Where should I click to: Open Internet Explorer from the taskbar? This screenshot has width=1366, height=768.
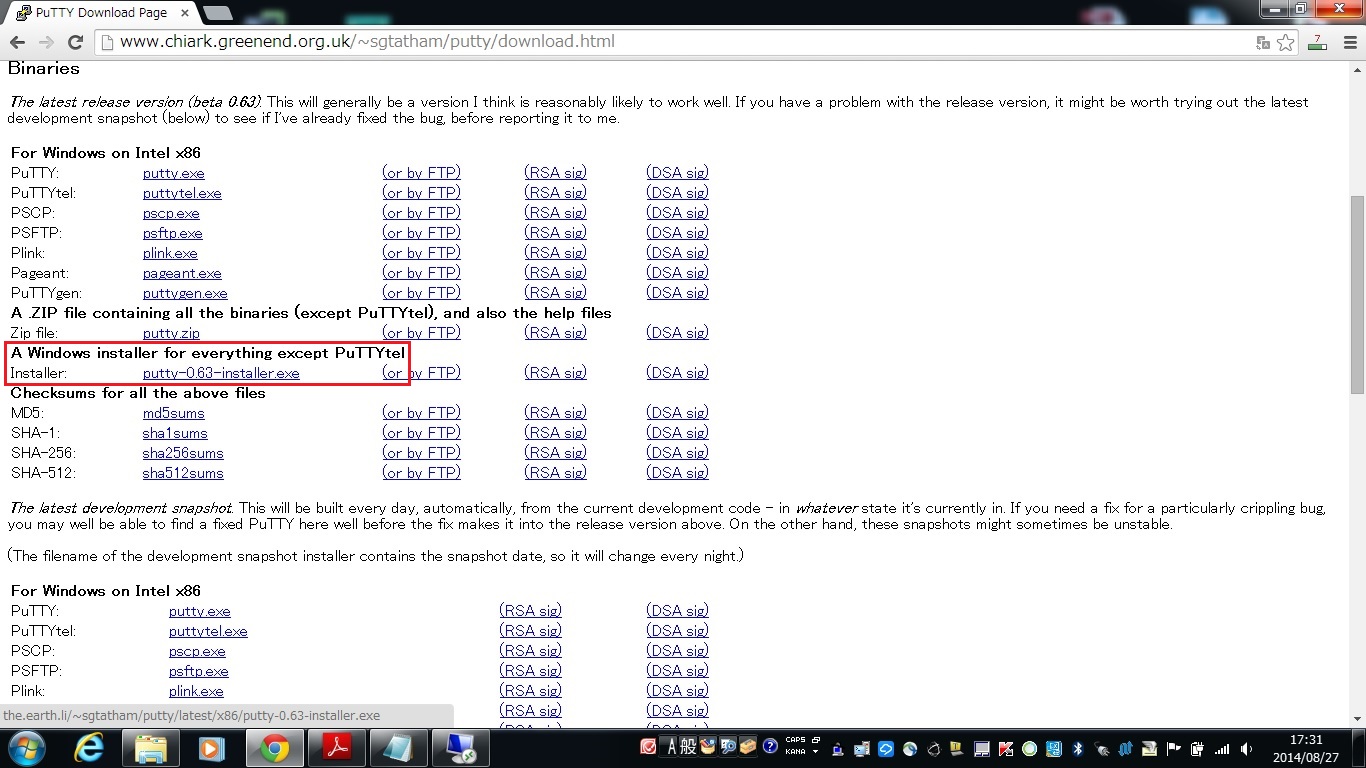[89, 747]
